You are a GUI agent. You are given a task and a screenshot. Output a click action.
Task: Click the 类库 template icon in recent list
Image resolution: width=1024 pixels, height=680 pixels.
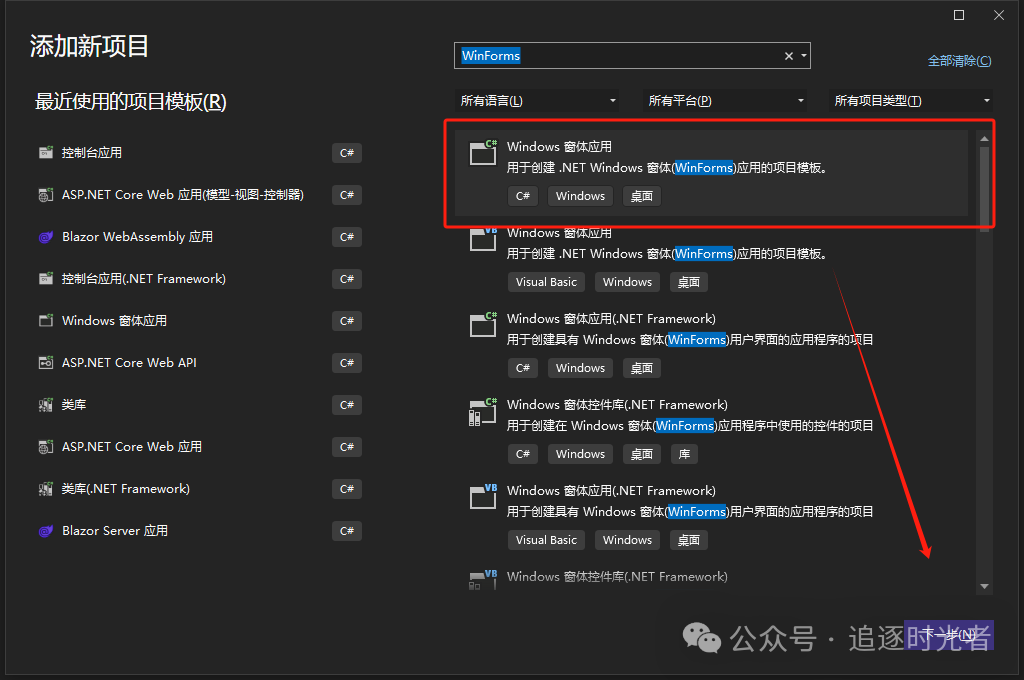pyautogui.click(x=45, y=405)
